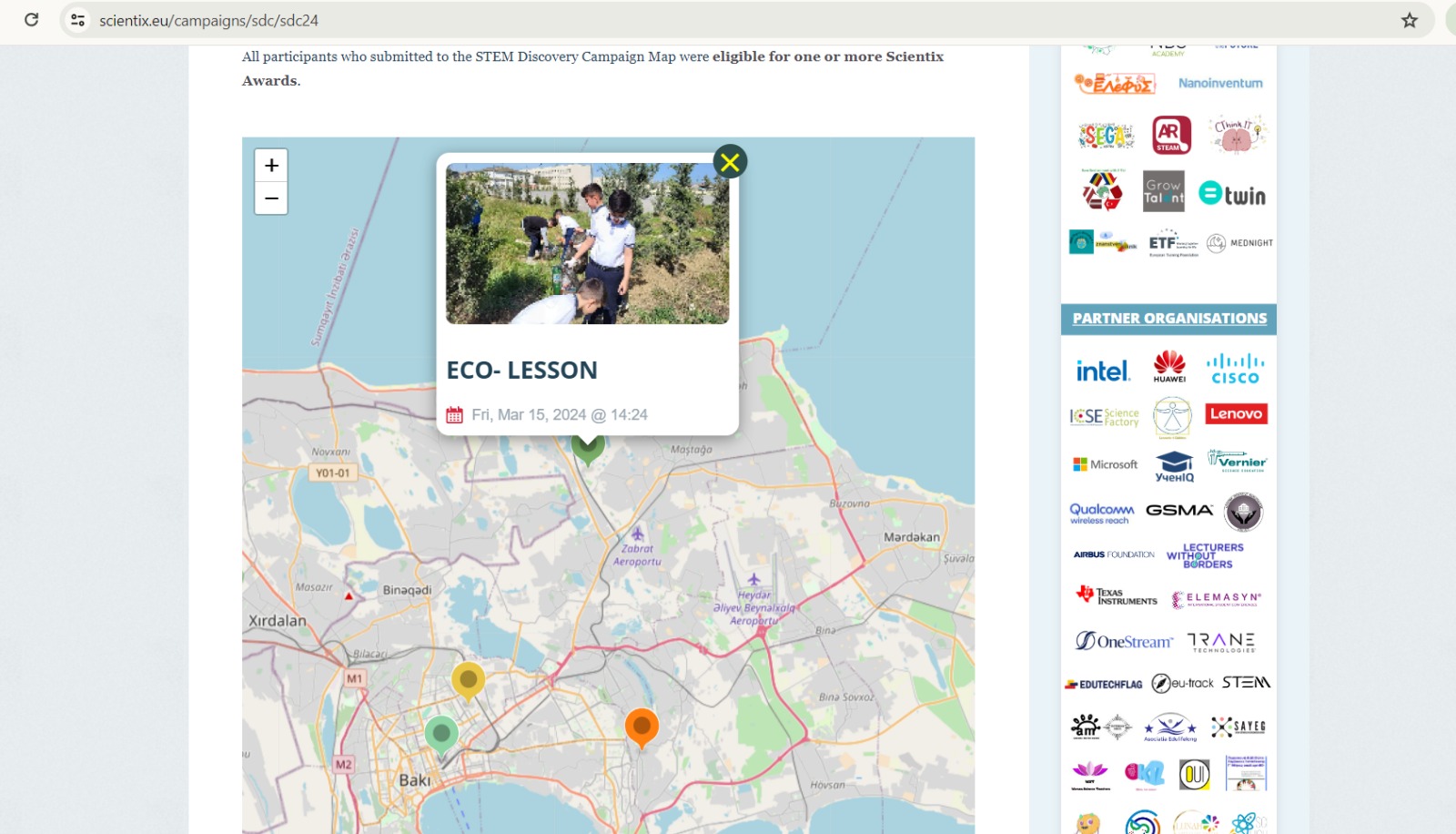Click the YчeнIQ logo

tap(1174, 466)
